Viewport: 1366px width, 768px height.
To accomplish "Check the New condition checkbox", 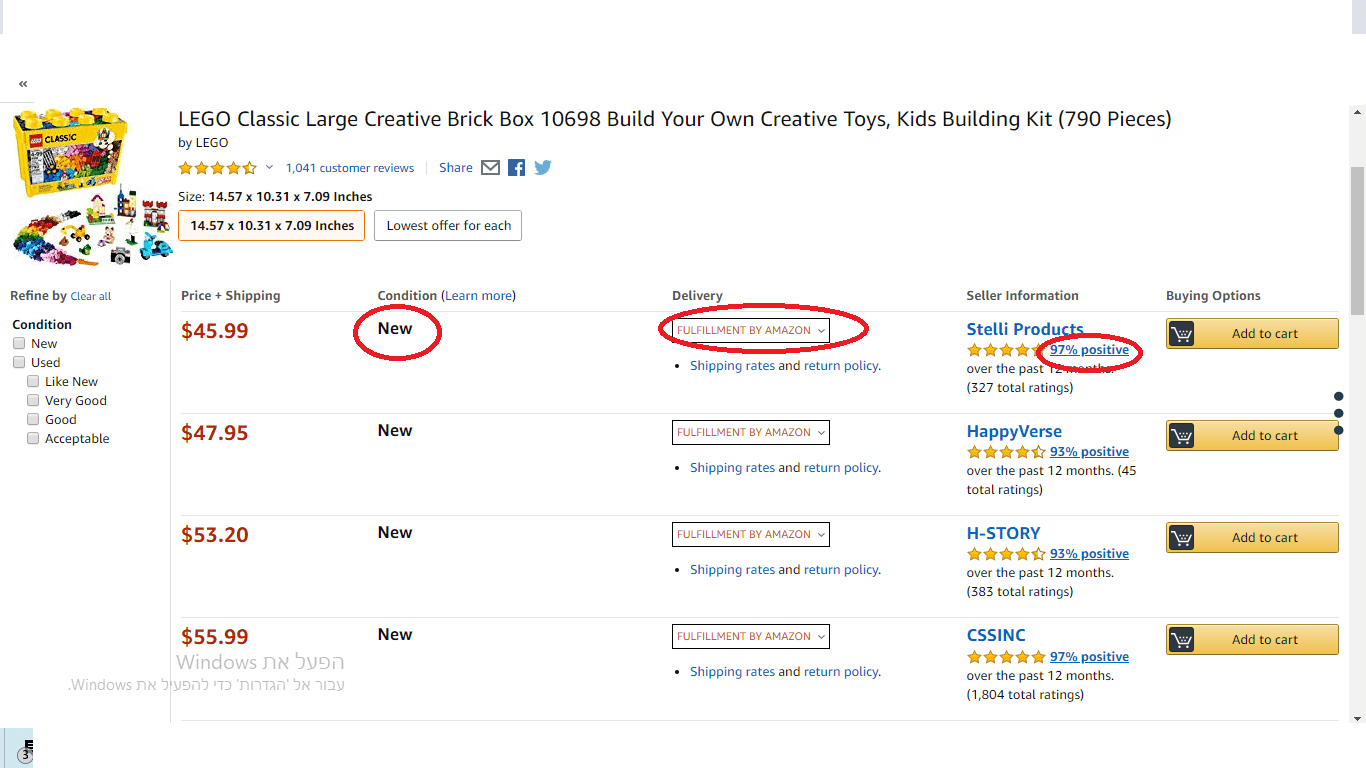I will pyautogui.click(x=19, y=344).
